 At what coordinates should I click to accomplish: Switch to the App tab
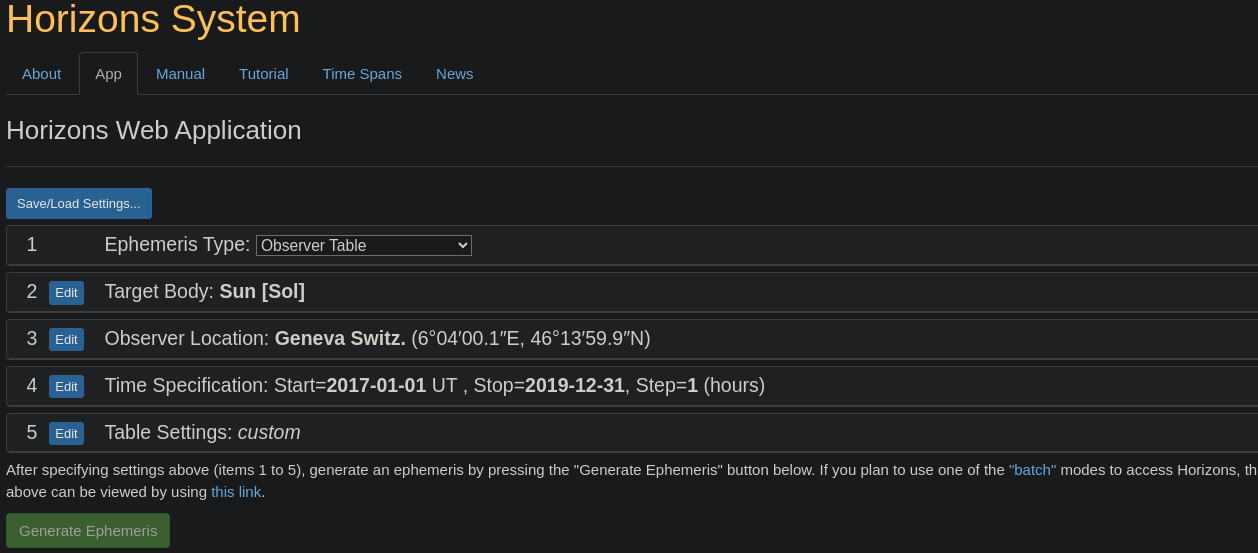(108, 74)
